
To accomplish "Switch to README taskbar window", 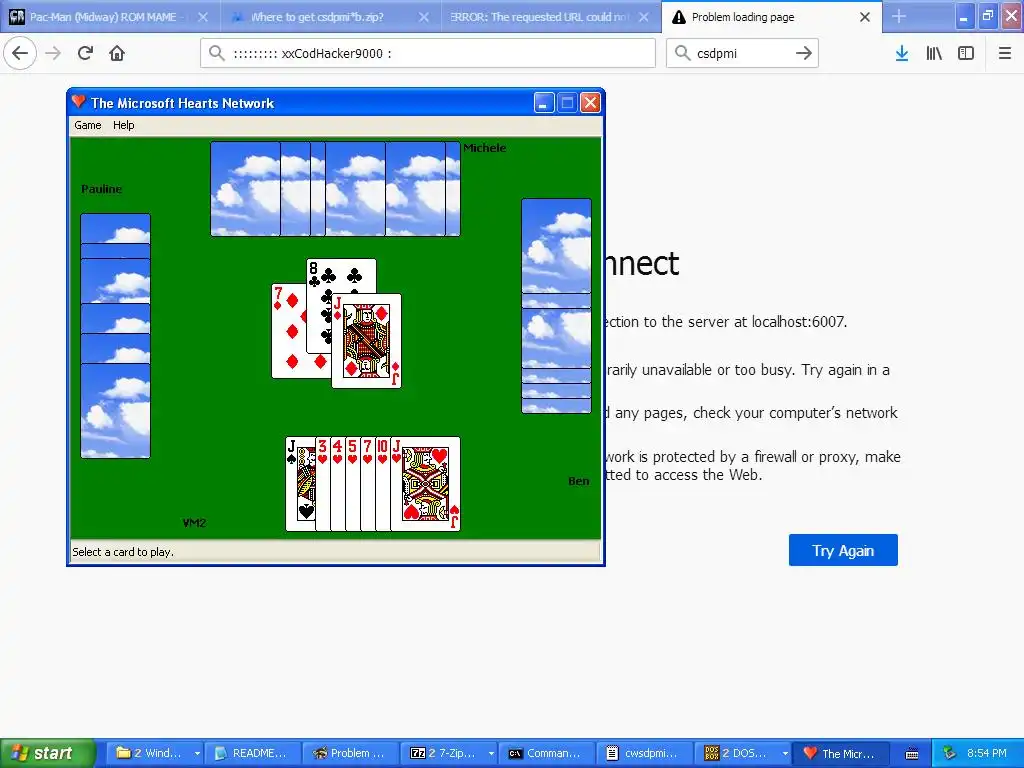I will (x=253, y=753).
